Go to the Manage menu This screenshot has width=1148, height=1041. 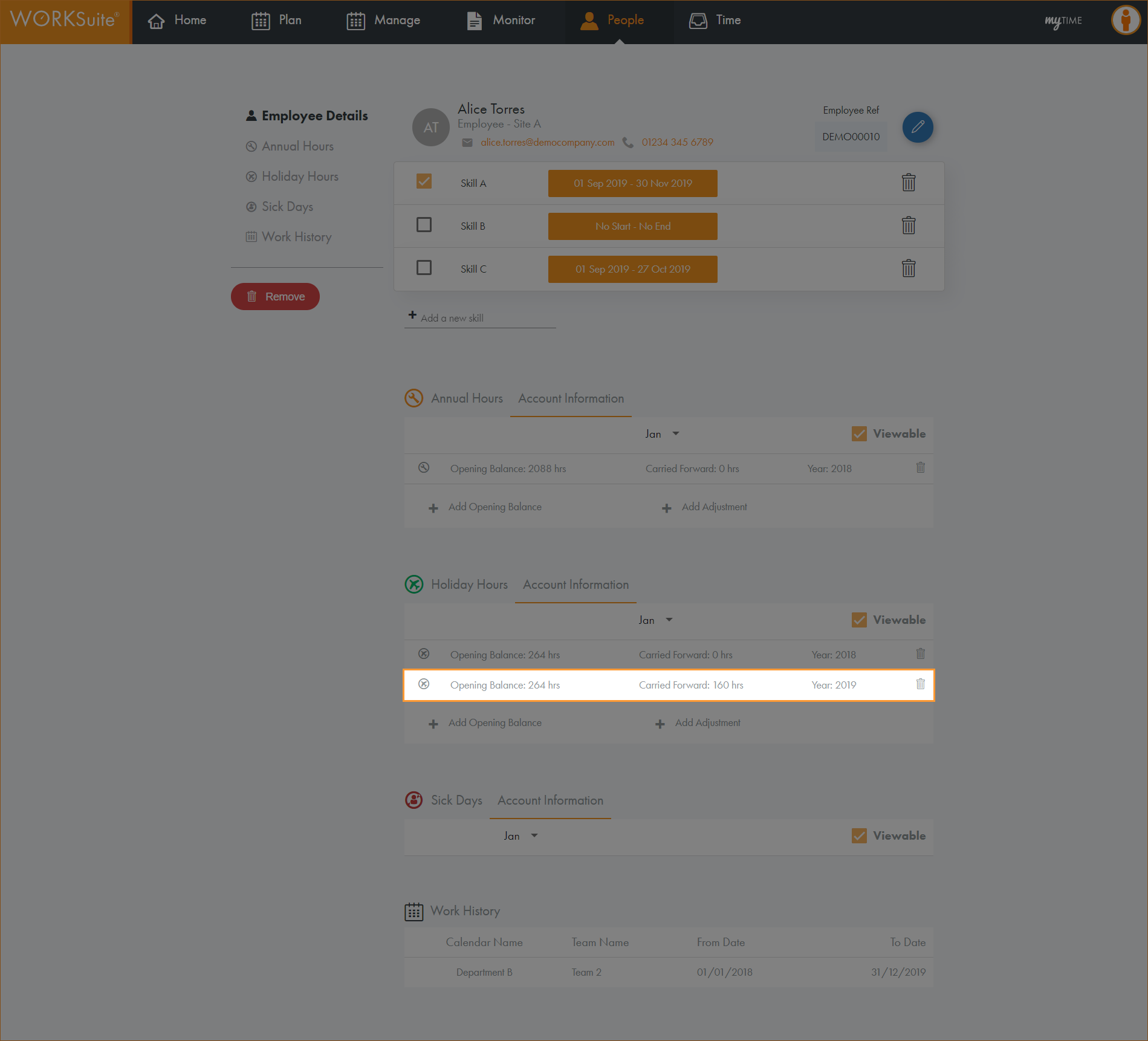click(383, 21)
